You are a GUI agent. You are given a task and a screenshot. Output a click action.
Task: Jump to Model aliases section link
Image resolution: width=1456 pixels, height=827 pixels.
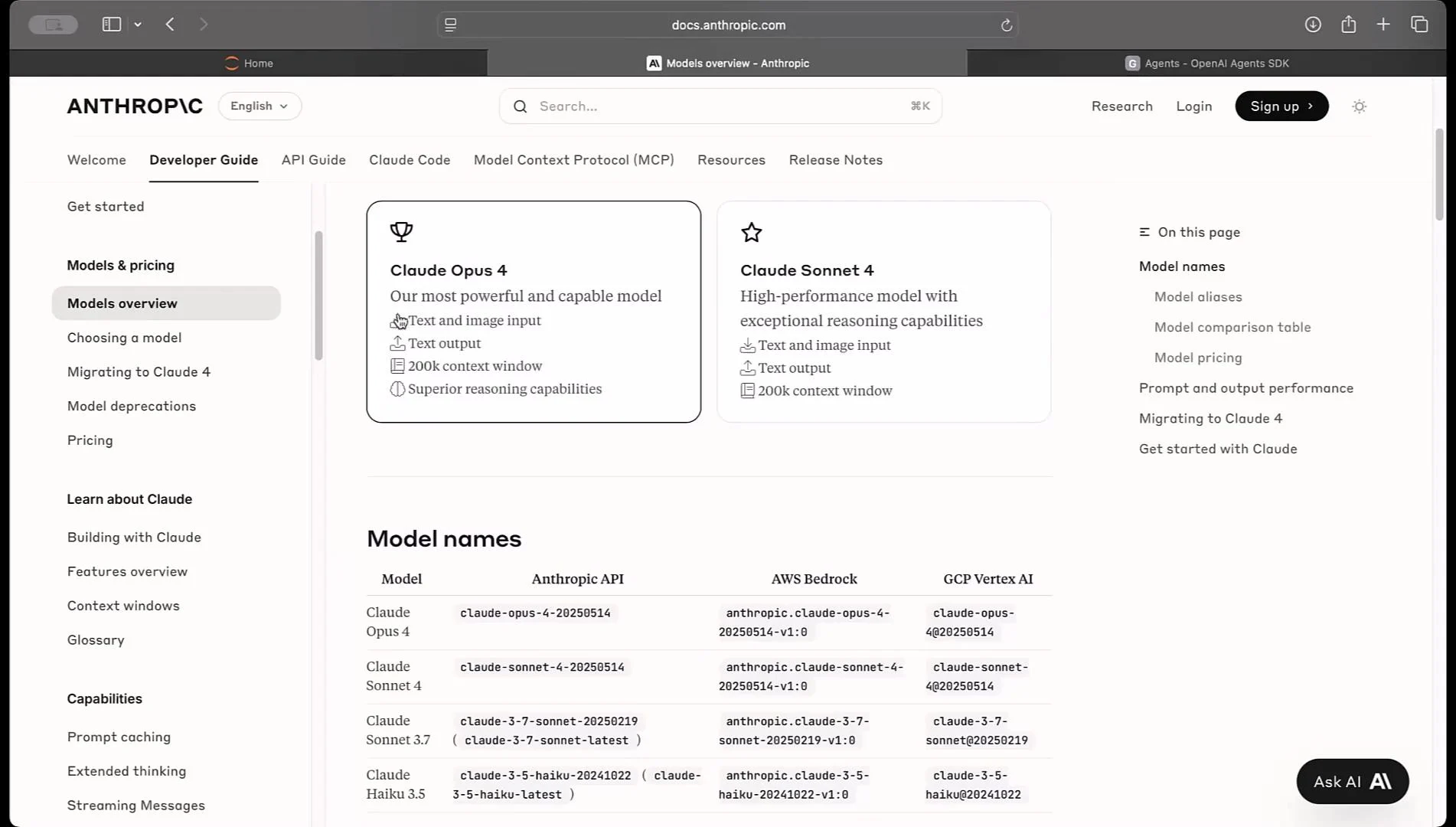point(1198,297)
